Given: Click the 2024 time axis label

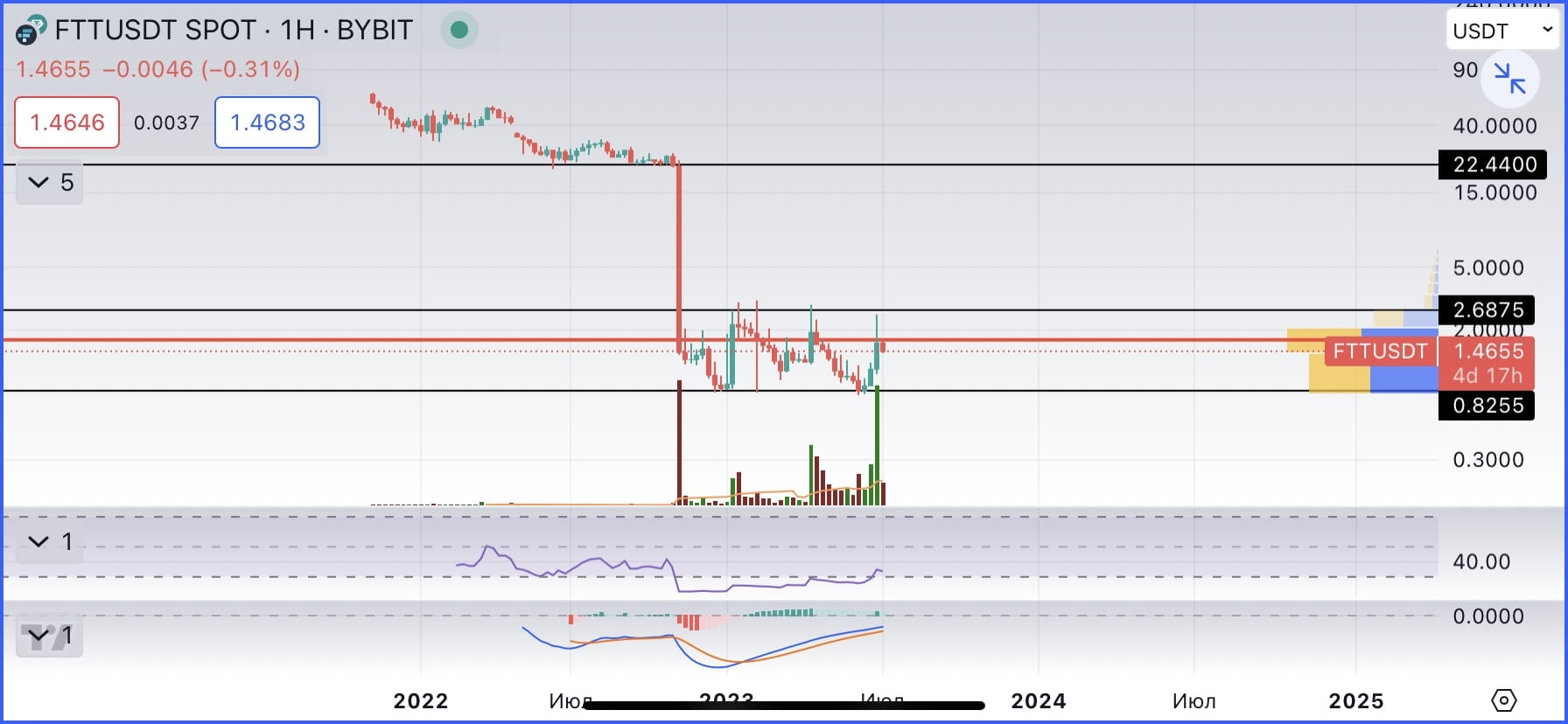Looking at the screenshot, I should pyautogui.click(x=1039, y=701).
